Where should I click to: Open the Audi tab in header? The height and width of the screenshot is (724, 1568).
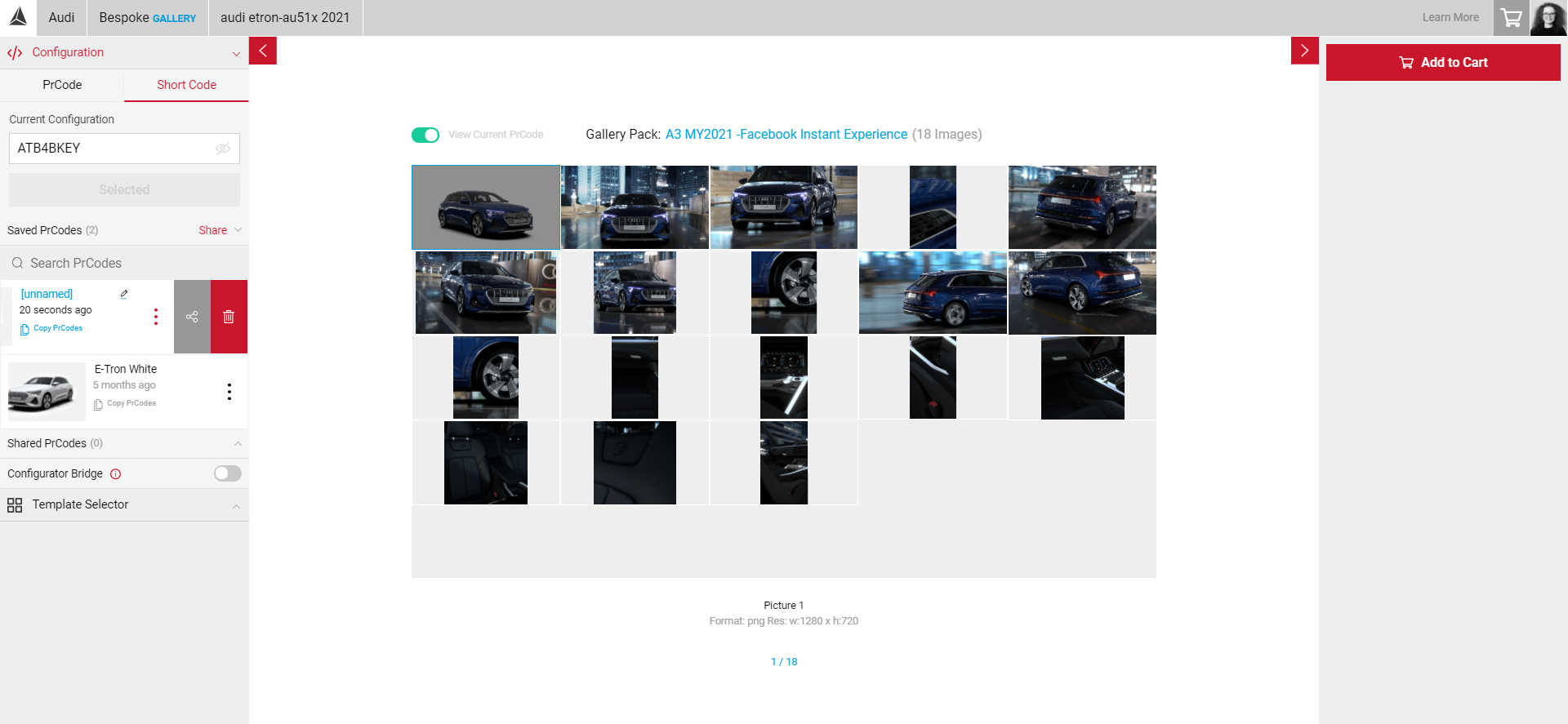click(61, 17)
